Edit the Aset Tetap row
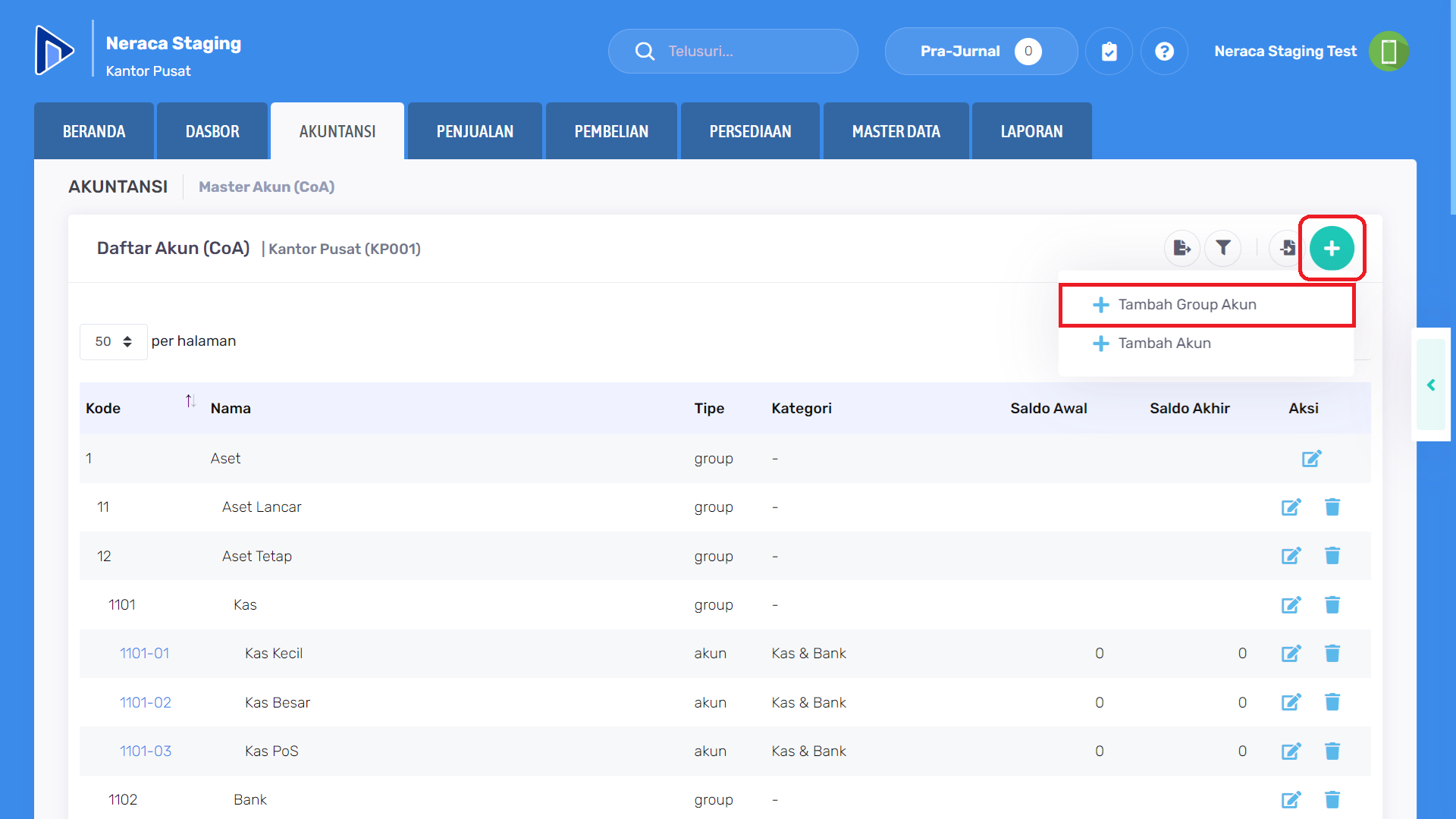This screenshot has height=819, width=1456. (x=1291, y=556)
